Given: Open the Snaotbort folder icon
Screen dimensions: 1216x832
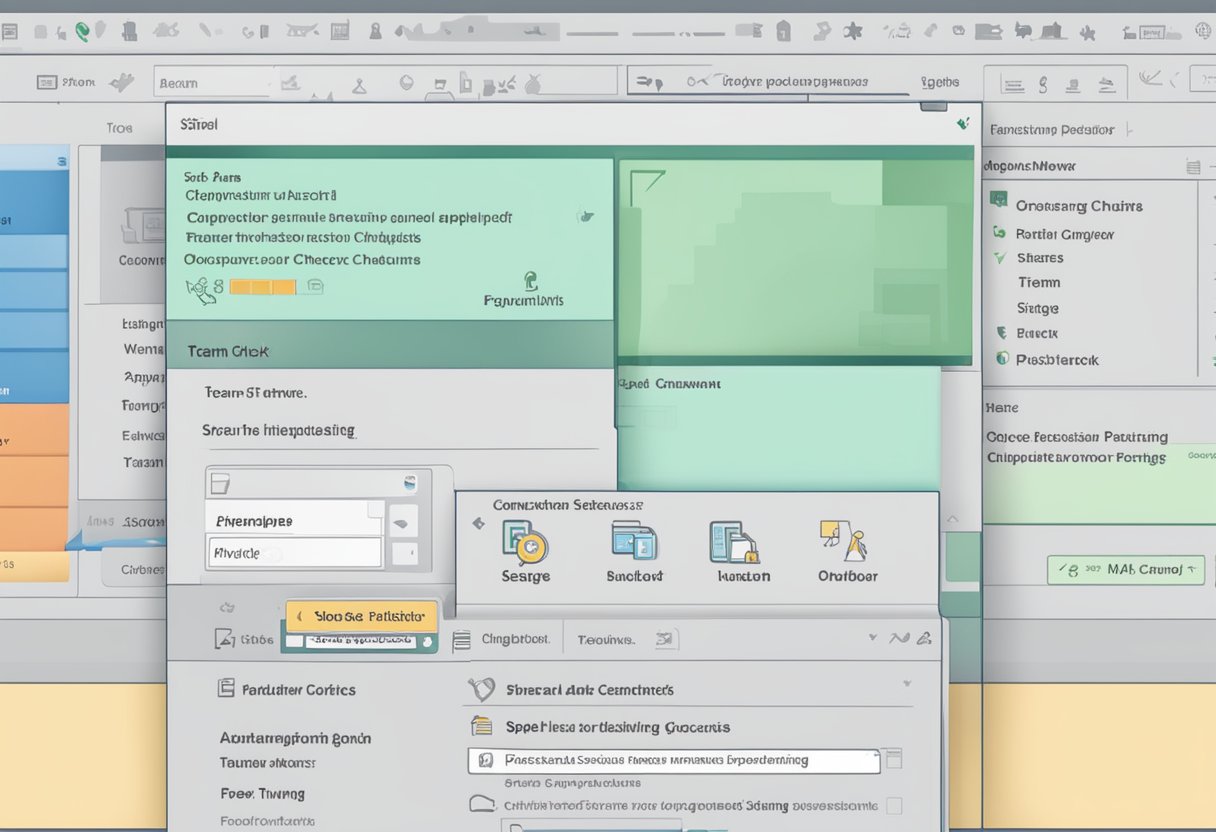Looking at the screenshot, I should click(634, 541).
